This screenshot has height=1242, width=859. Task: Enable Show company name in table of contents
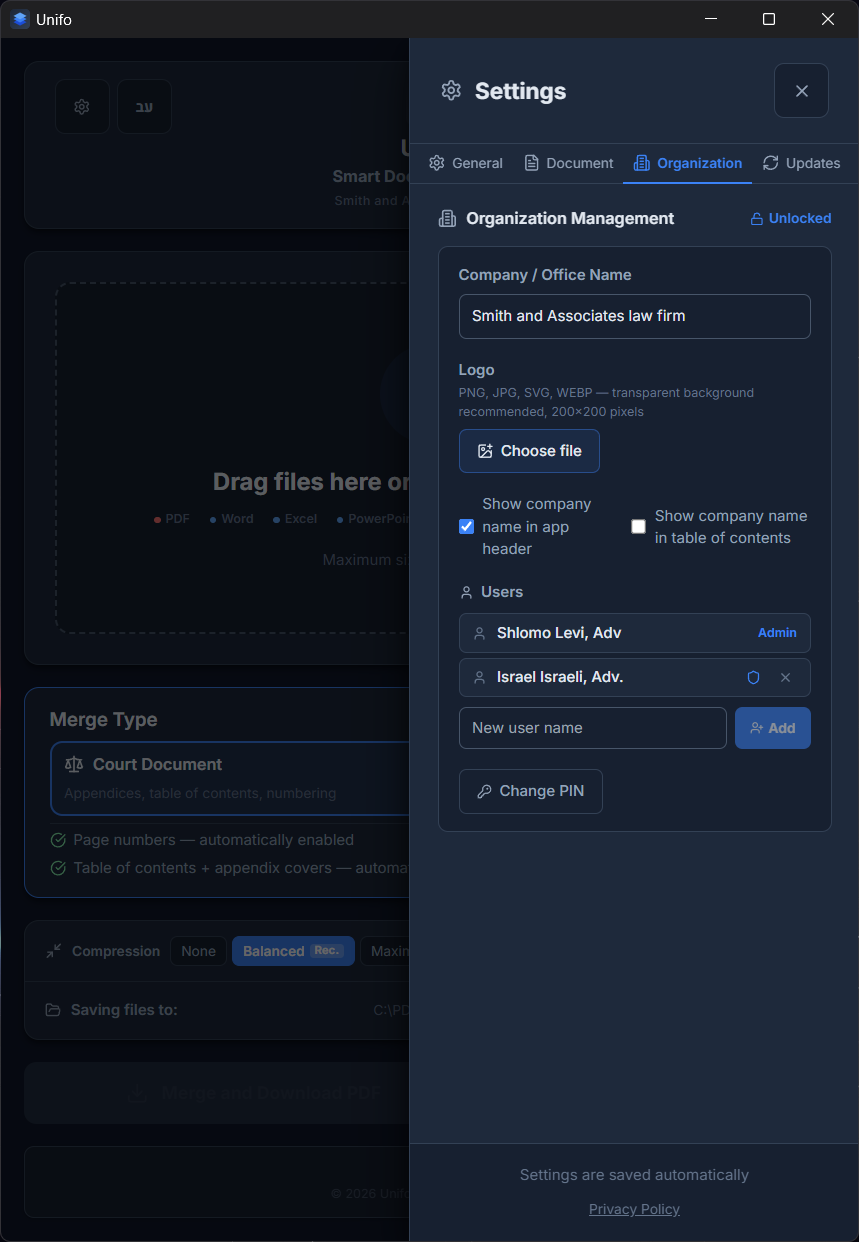click(638, 526)
